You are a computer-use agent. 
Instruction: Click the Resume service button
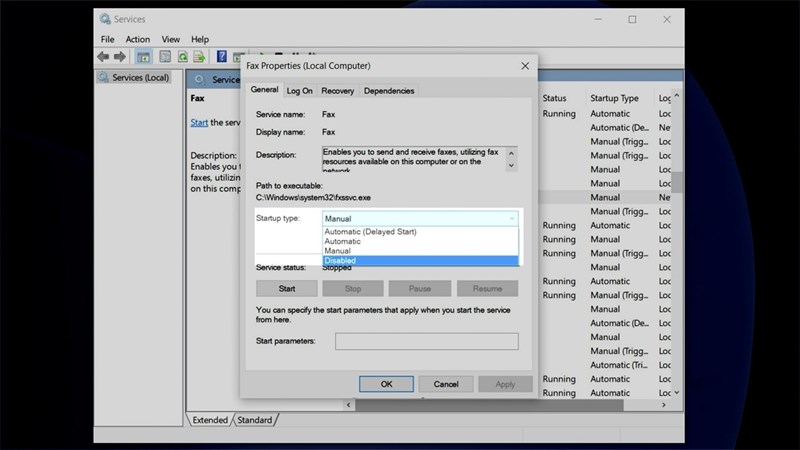pyautogui.click(x=487, y=289)
